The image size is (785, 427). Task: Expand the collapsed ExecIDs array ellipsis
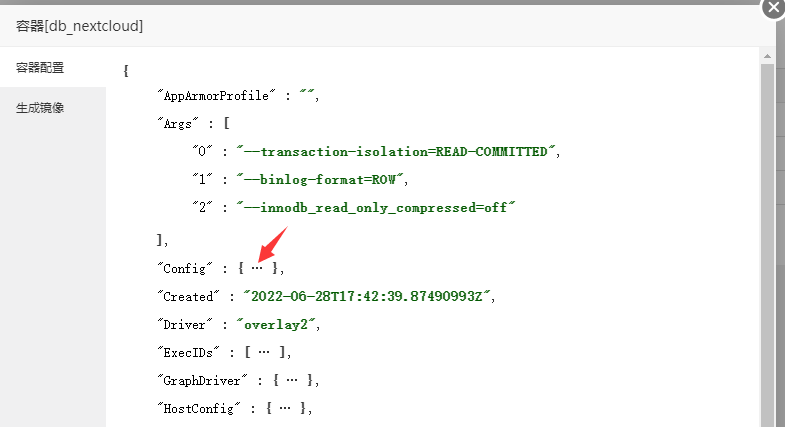click(x=266, y=352)
